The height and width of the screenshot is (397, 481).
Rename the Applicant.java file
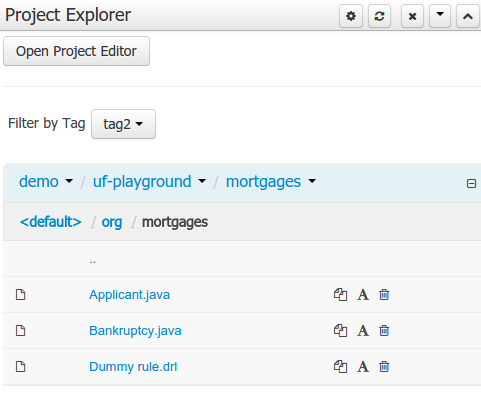(363, 295)
